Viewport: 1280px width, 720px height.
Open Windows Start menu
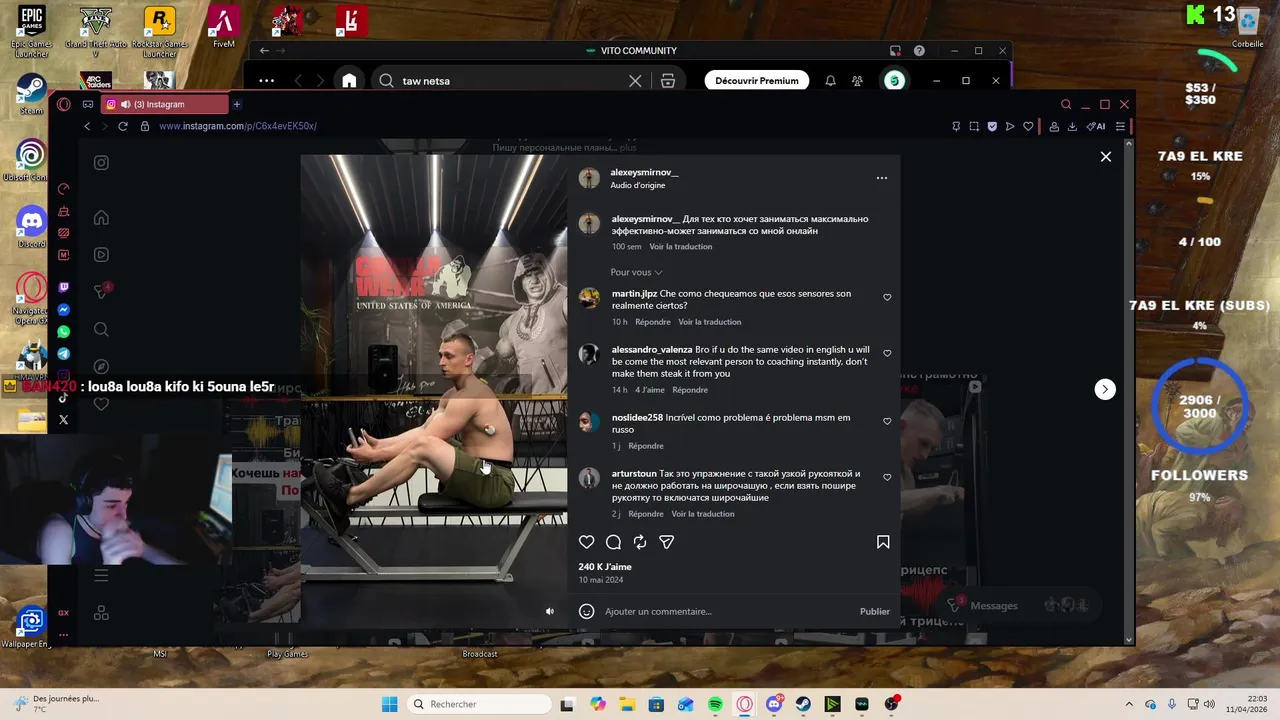tap(390, 704)
